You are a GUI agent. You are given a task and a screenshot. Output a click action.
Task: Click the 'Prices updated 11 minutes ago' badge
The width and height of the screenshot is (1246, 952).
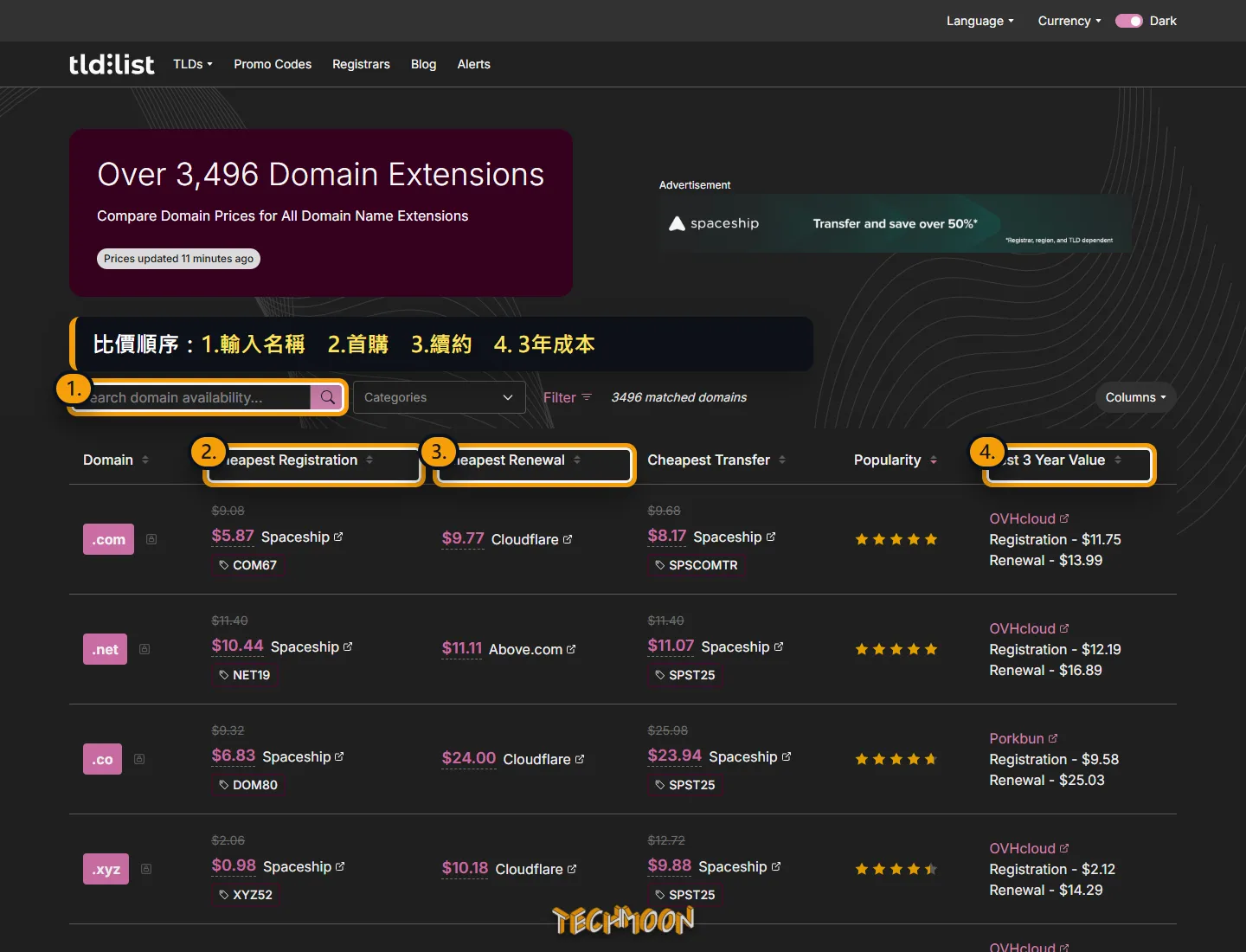[x=178, y=259]
